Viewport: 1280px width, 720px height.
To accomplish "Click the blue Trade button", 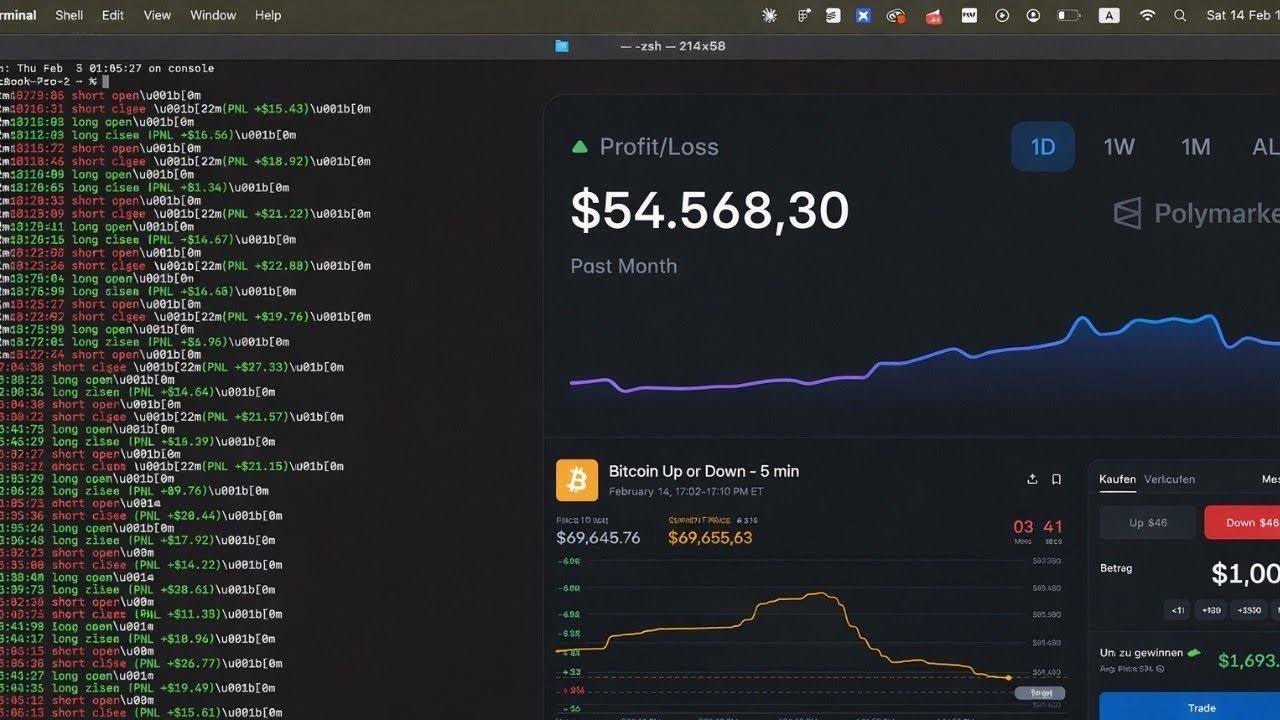I will coord(1190,706).
